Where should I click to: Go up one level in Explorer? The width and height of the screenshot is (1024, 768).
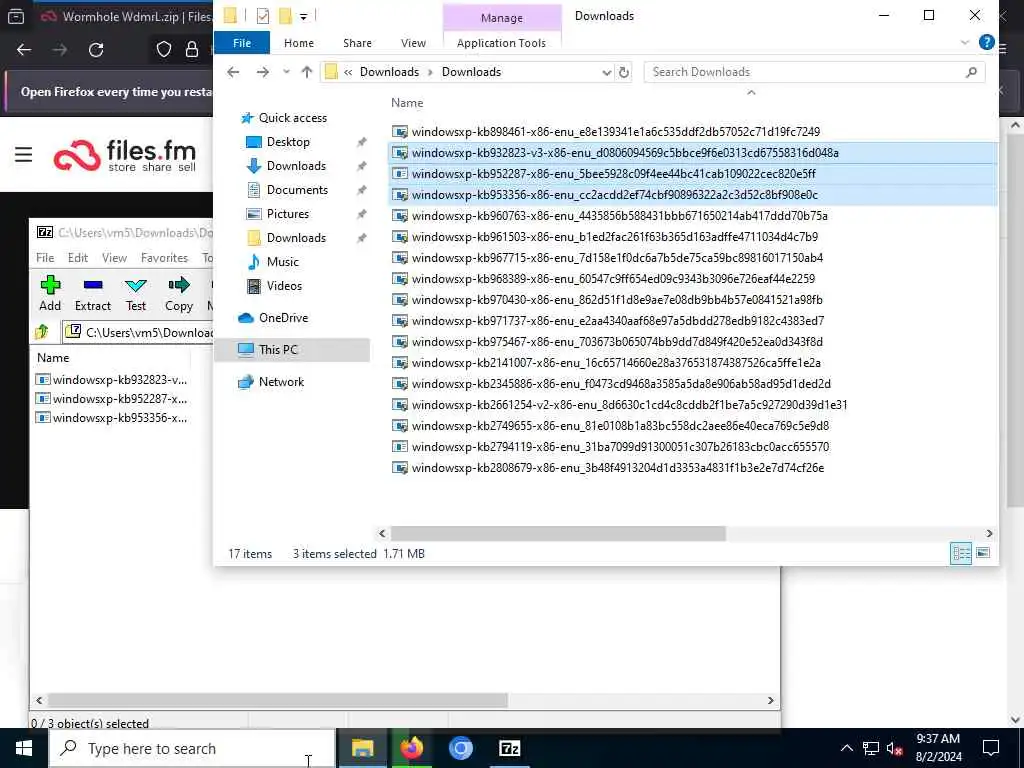pos(306,72)
